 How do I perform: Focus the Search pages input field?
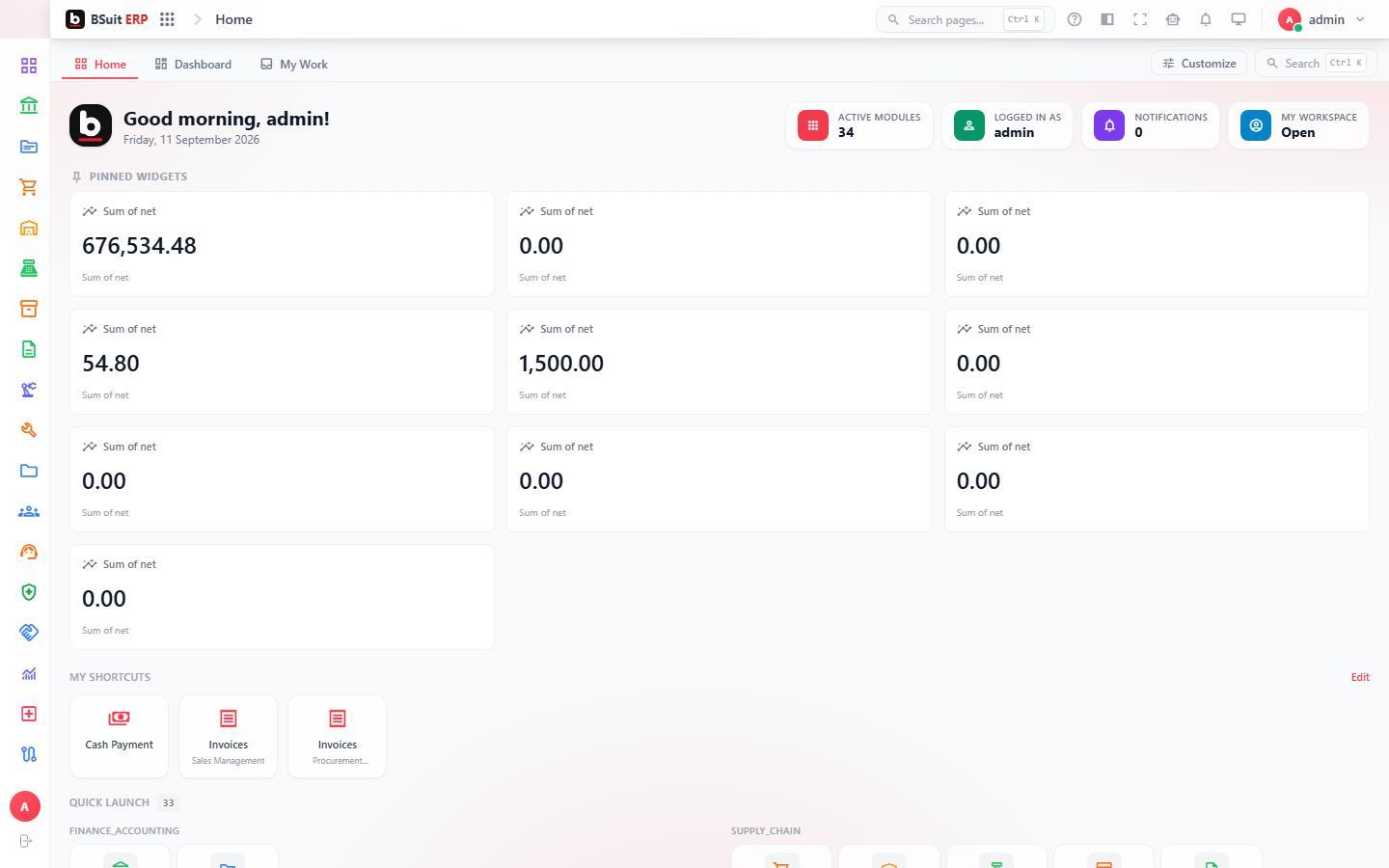(965, 19)
